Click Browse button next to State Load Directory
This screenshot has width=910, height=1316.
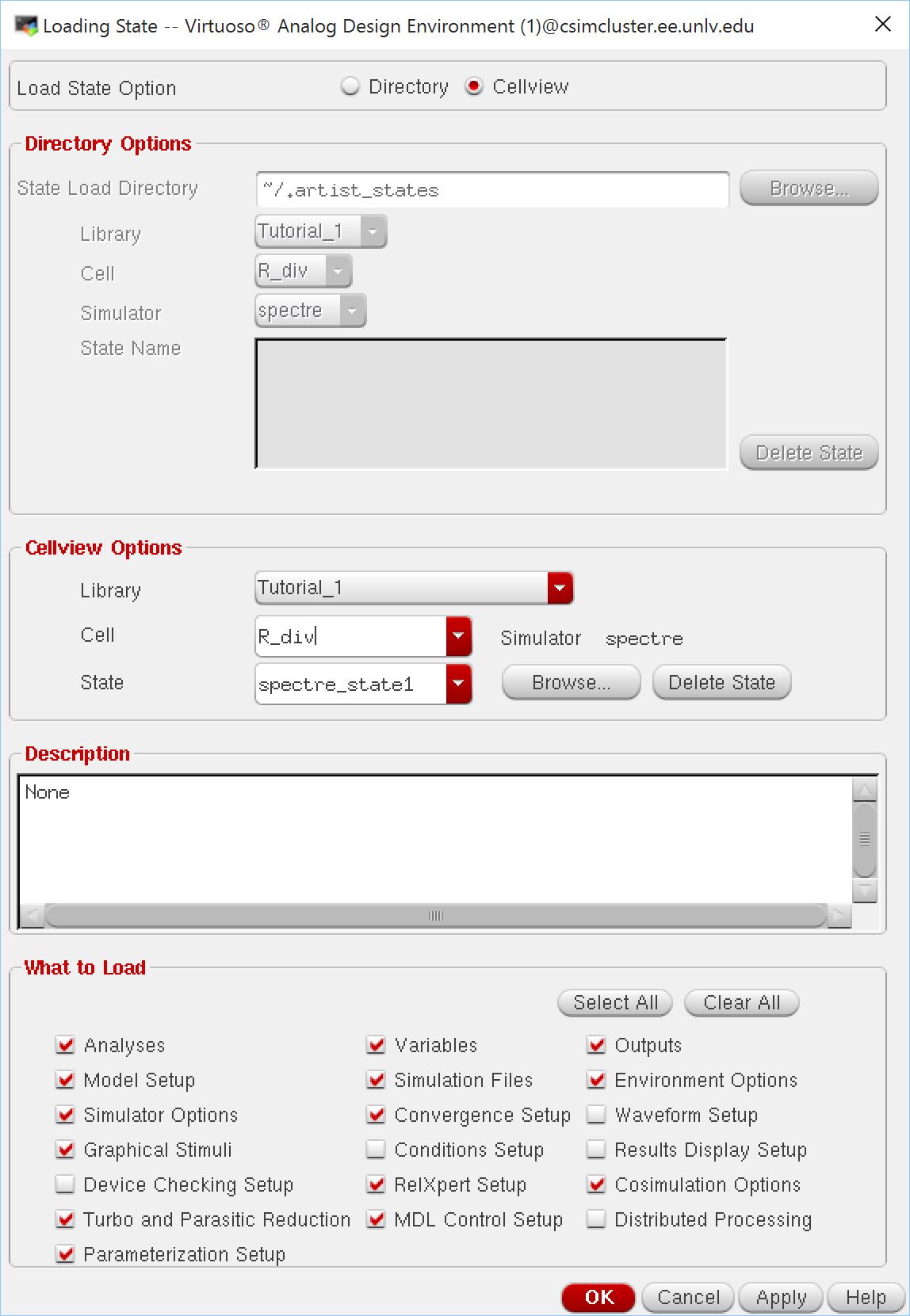coord(809,188)
